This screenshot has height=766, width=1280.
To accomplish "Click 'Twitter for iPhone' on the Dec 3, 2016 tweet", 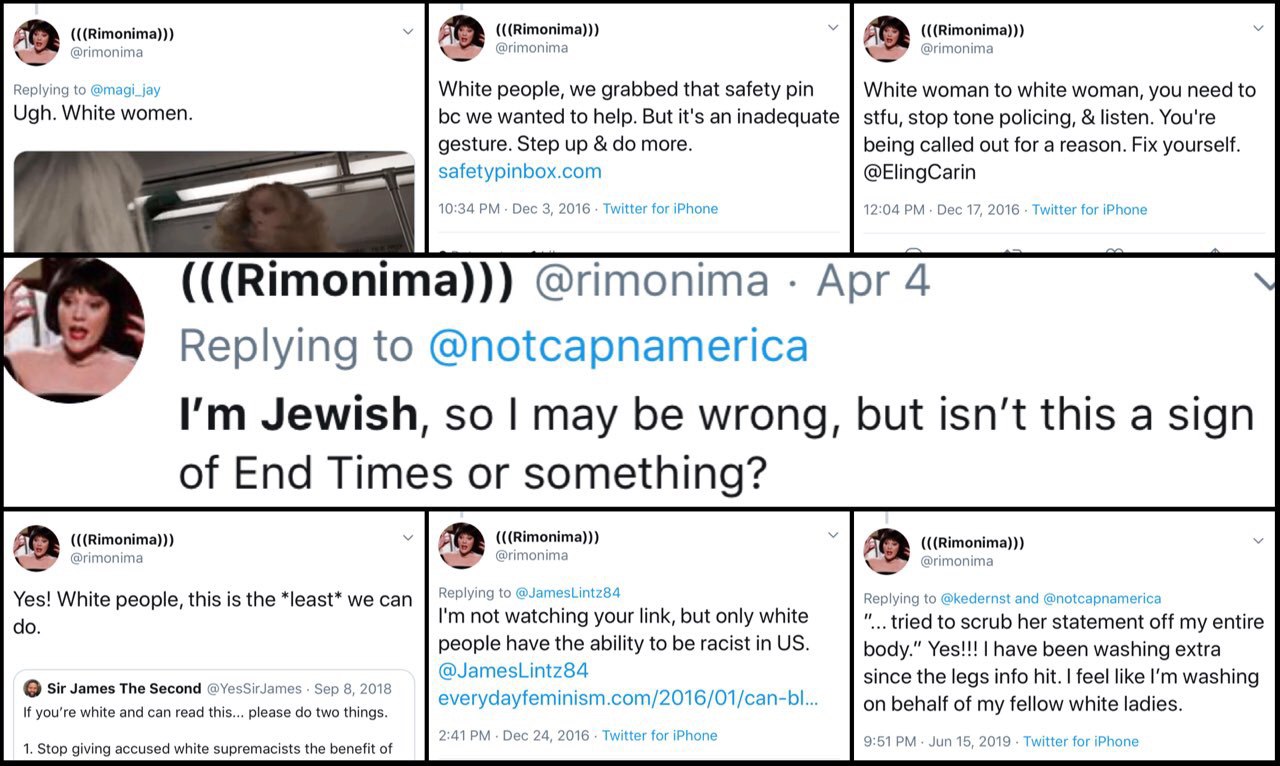I will (660, 209).
